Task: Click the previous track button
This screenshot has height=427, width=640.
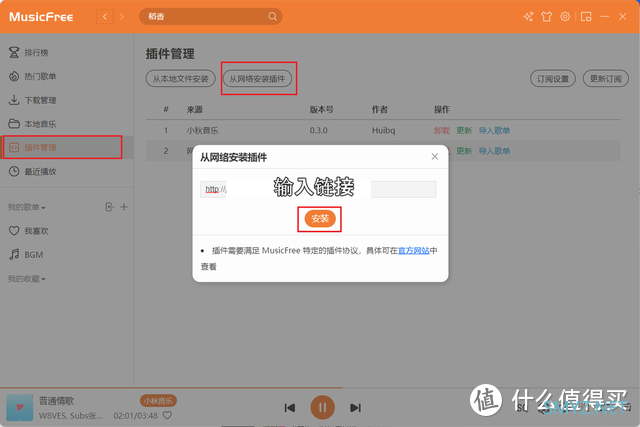Action: [x=290, y=407]
